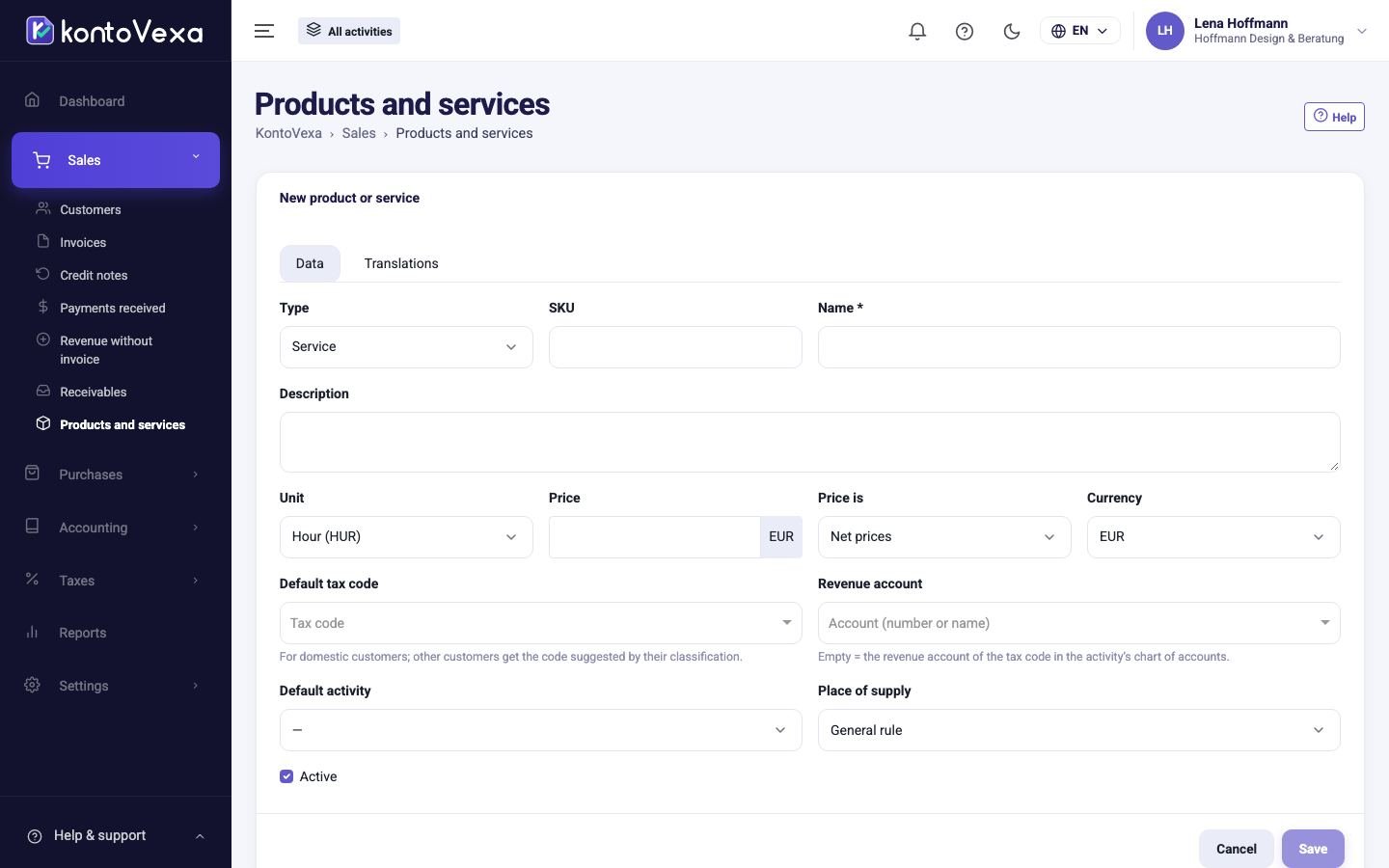1389x868 pixels.
Task: Follow the Sales breadcrumb link
Action: point(359,133)
